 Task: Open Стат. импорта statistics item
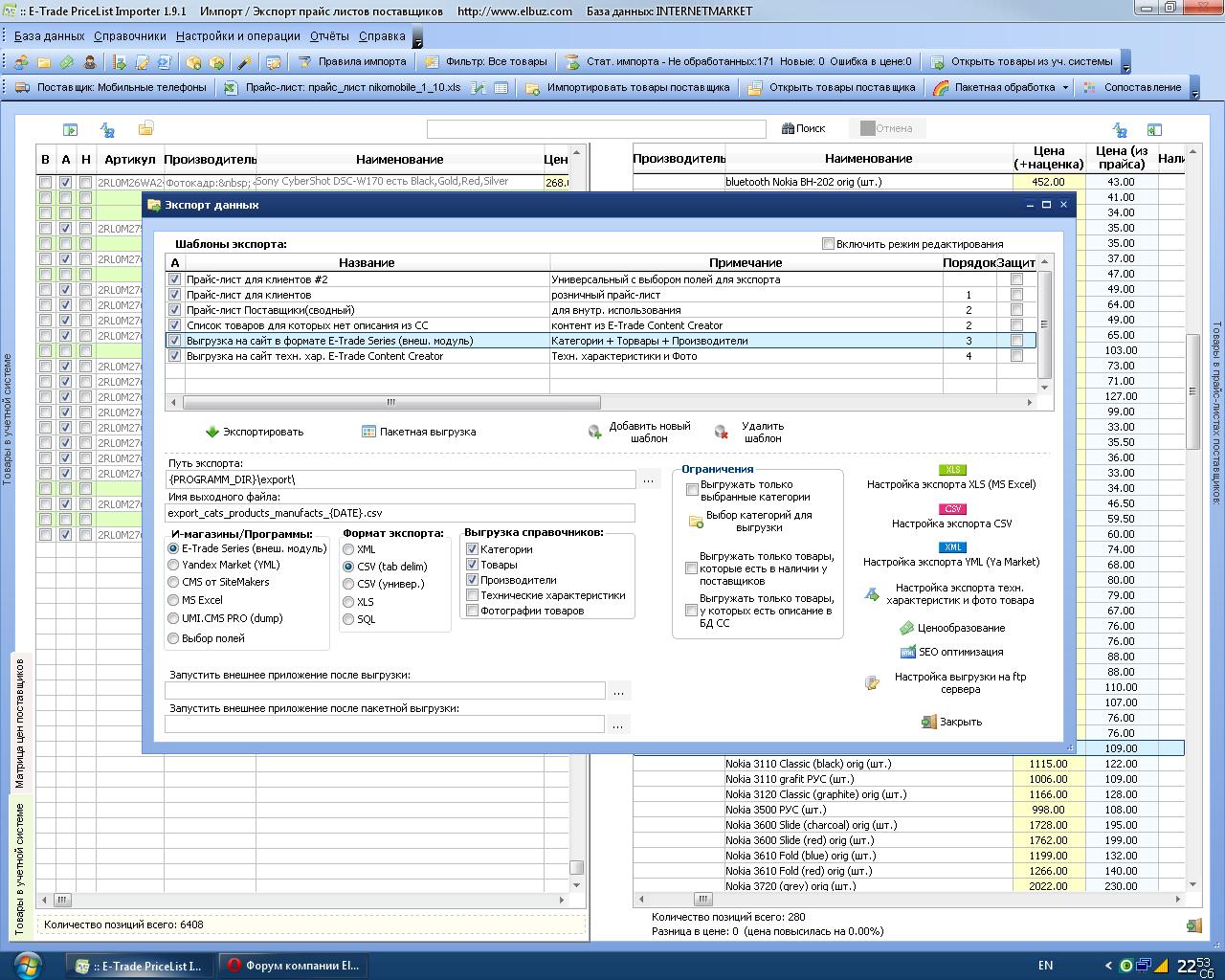(x=739, y=61)
